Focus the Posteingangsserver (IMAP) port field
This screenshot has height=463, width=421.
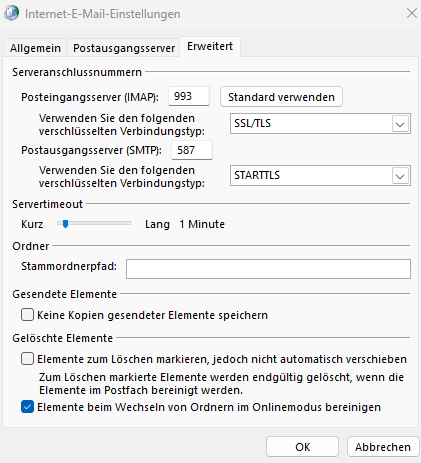pyautogui.click(x=189, y=96)
